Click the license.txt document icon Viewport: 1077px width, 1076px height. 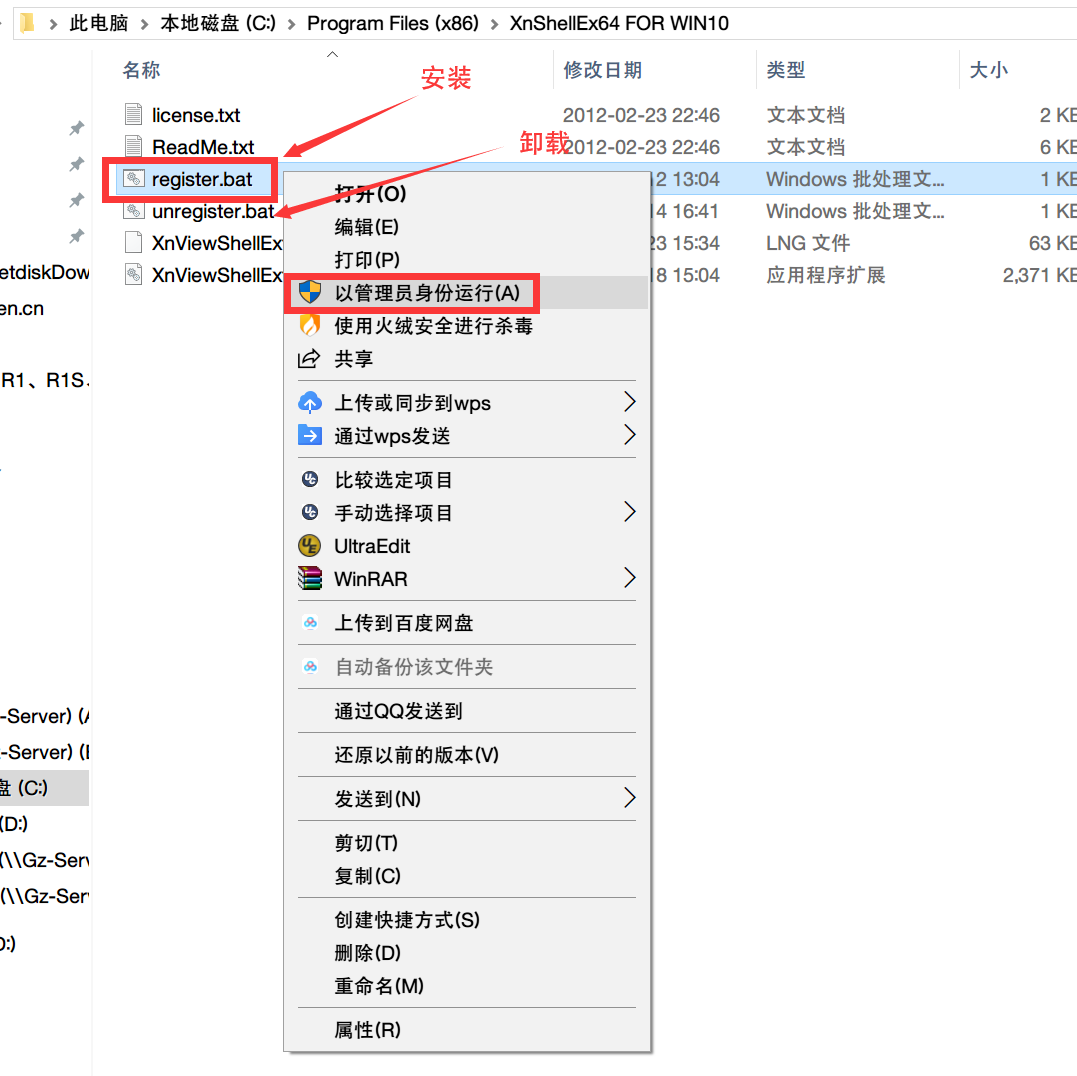click(133, 114)
